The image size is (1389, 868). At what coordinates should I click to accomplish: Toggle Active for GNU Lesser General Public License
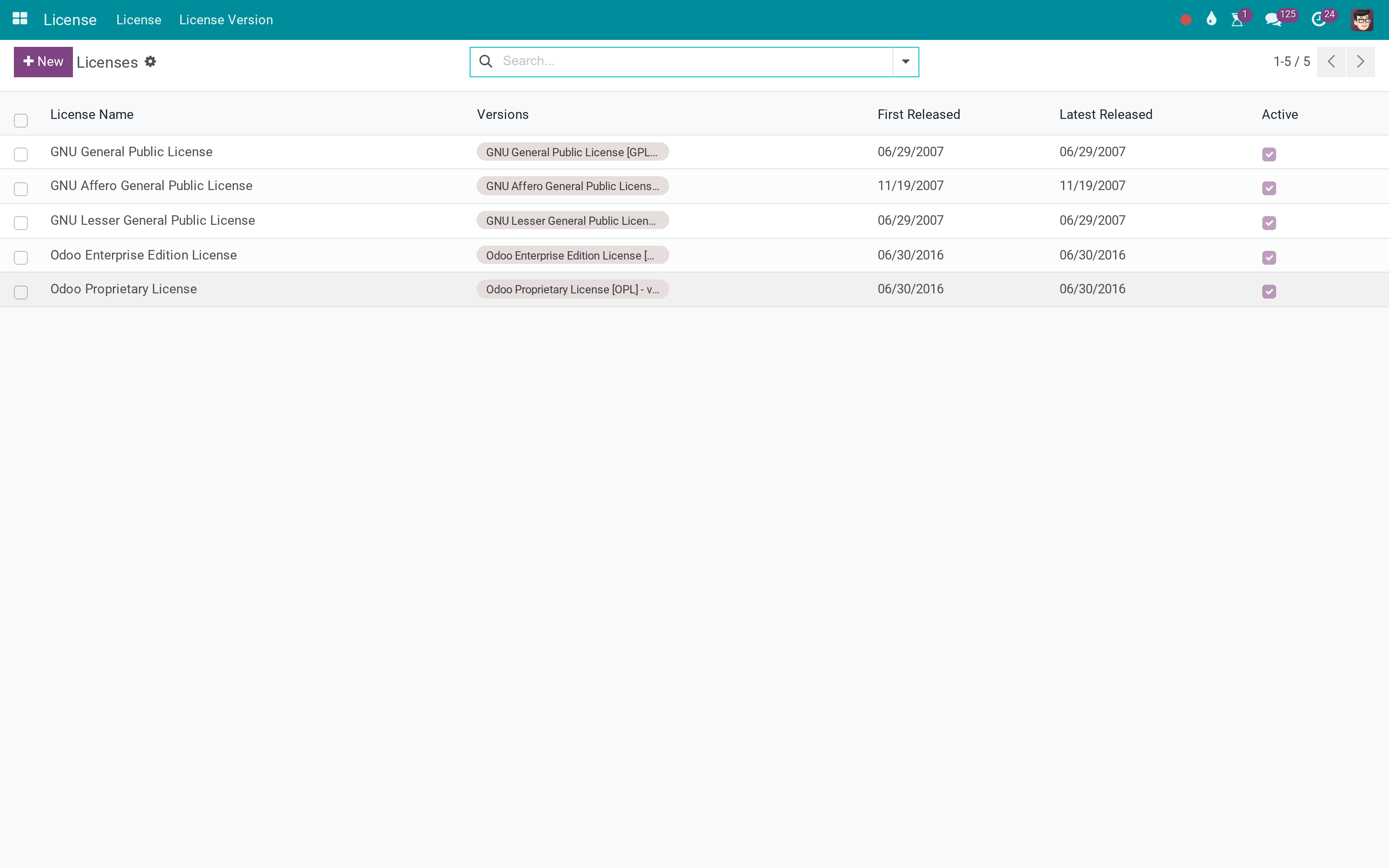click(x=1269, y=223)
